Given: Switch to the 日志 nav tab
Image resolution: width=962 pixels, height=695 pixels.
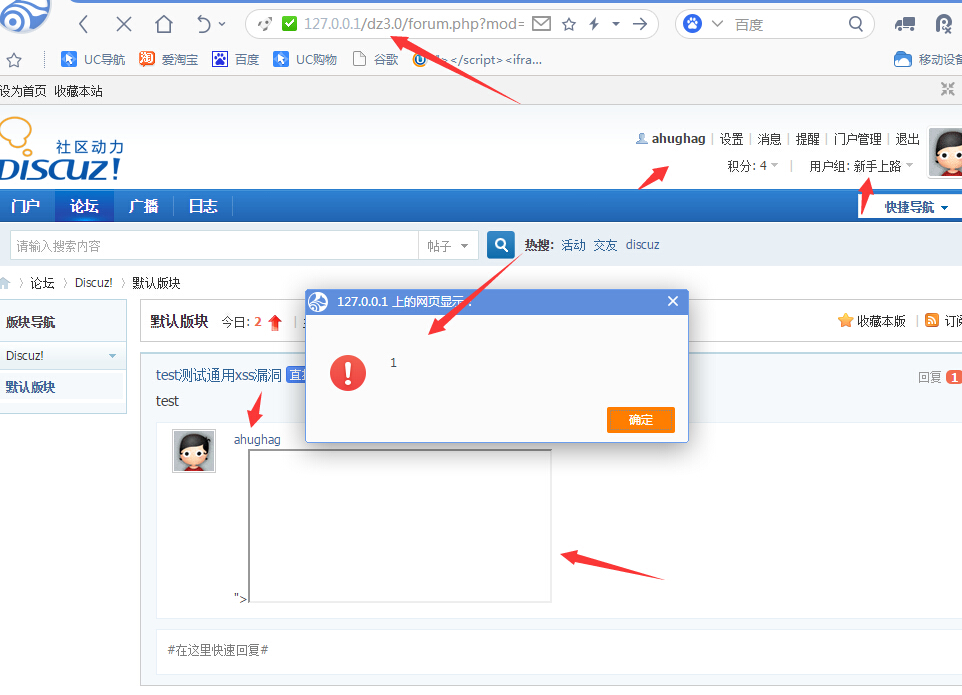Looking at the screenshot, I should pyautogui.click(x=203, y=206).
